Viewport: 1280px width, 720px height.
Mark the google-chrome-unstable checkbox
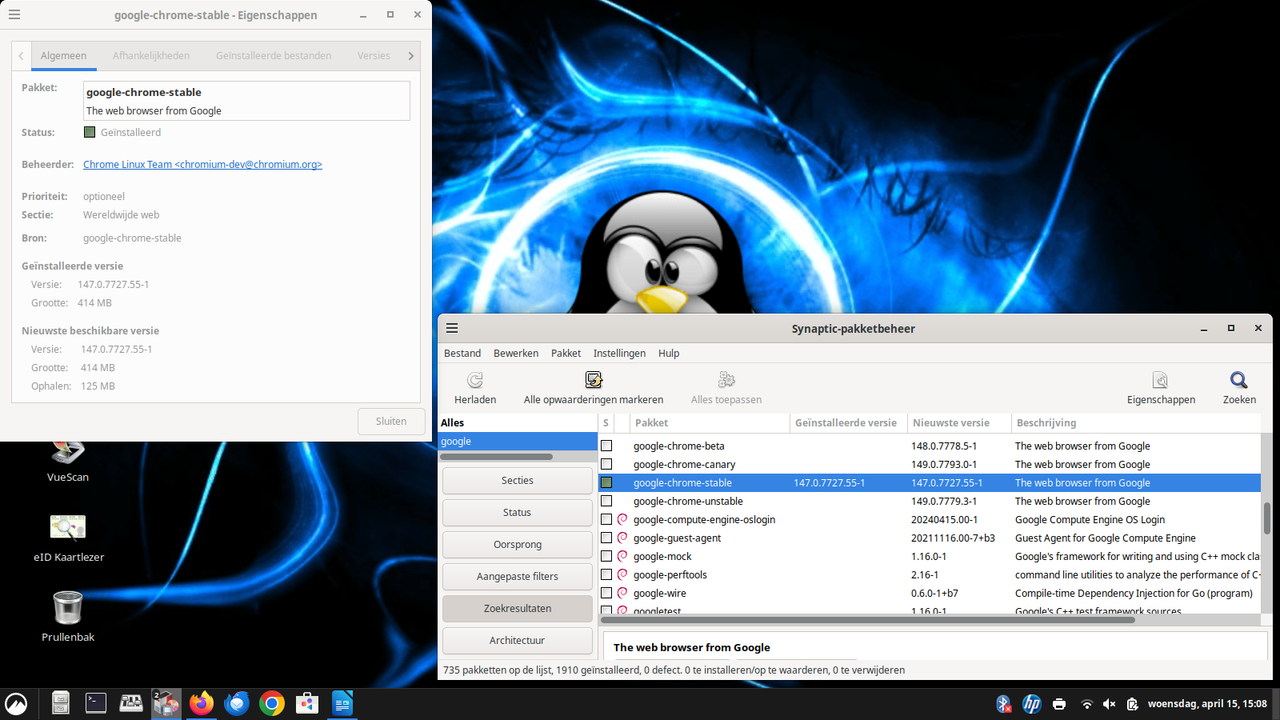coord(606,501)
